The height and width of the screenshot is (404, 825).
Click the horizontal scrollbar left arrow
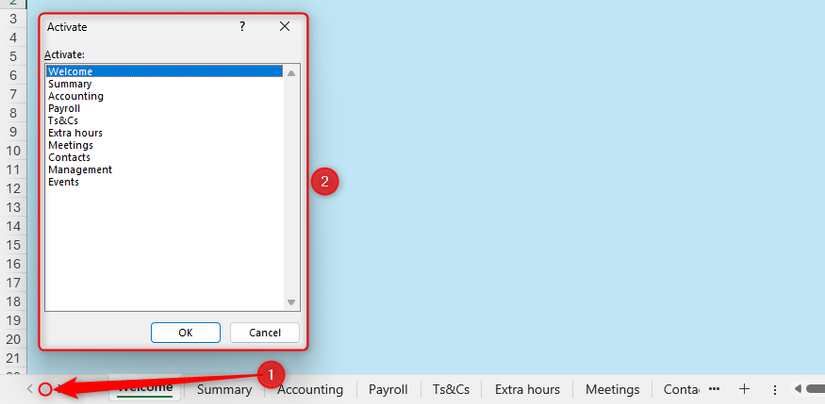coord(798,389)
